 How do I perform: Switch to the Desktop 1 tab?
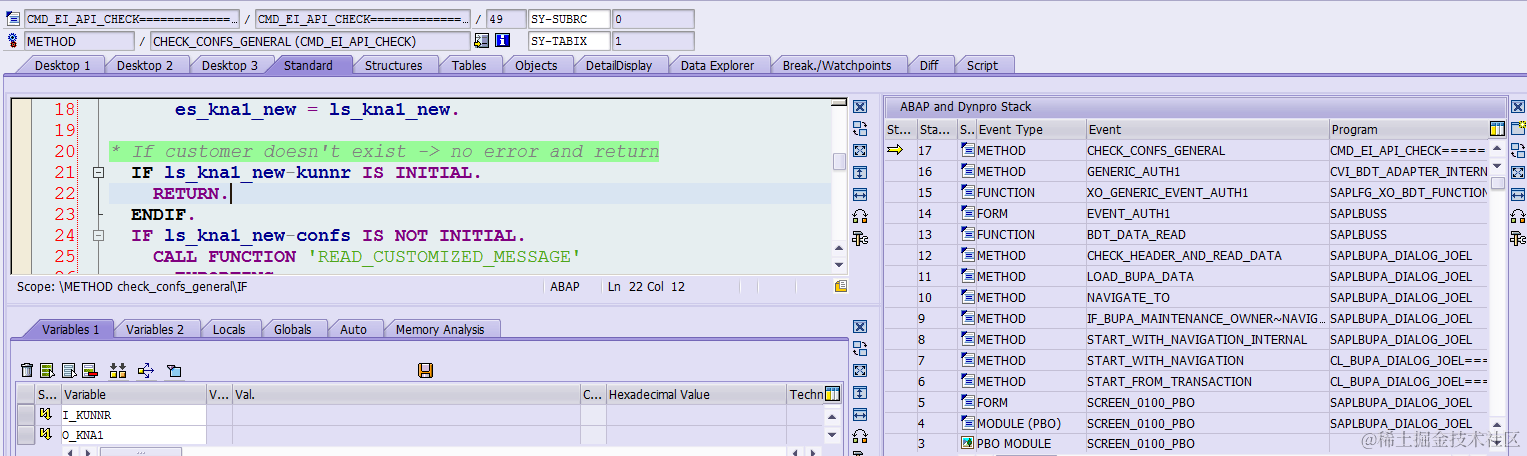click(x=63, y=65)
